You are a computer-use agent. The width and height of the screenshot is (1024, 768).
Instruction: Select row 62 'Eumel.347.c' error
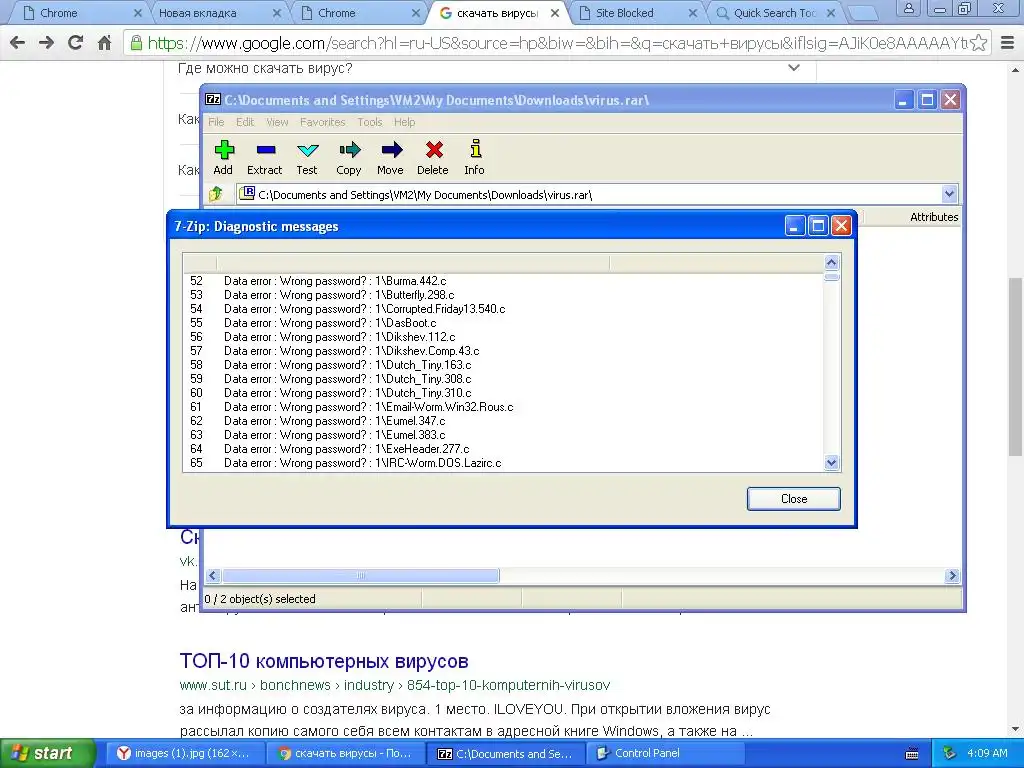(x=503, y=421)
